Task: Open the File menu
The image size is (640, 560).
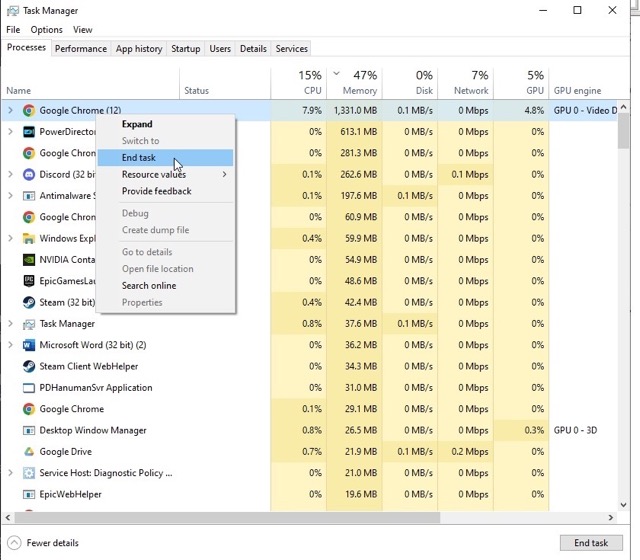Action: click(x=13, y=30)
